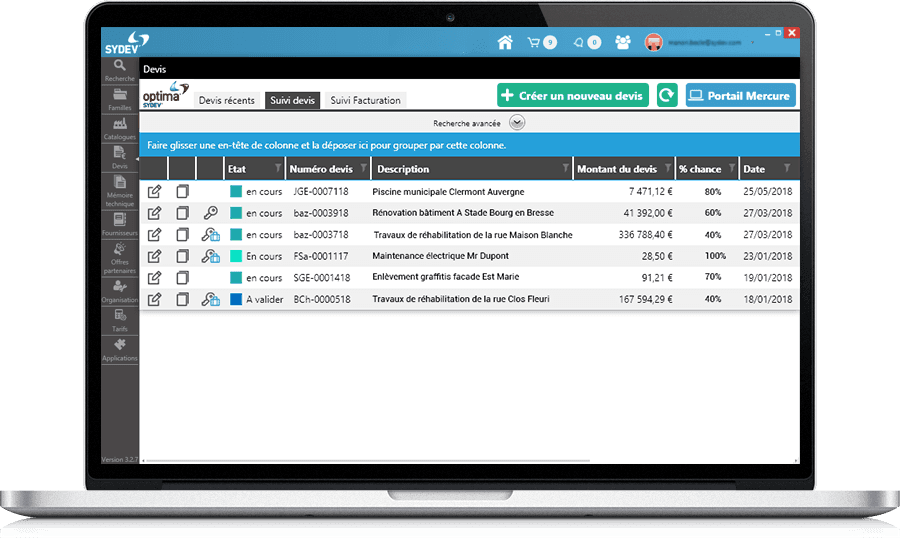Click the group-by-column drop area banner

coord(470,145)
